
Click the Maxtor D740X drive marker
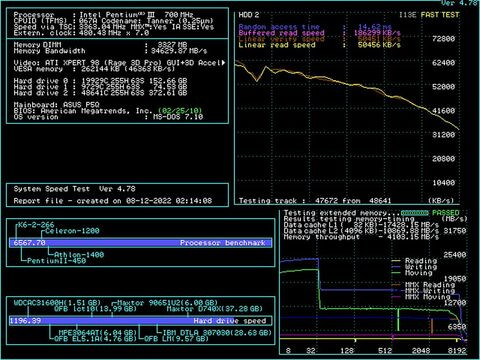[x=215, y=309]
